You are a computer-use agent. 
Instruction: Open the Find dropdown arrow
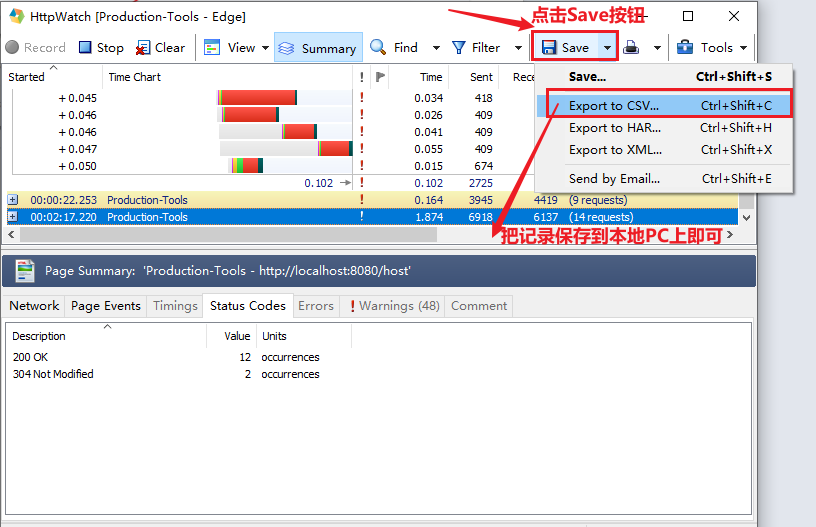tap(436, 48)
